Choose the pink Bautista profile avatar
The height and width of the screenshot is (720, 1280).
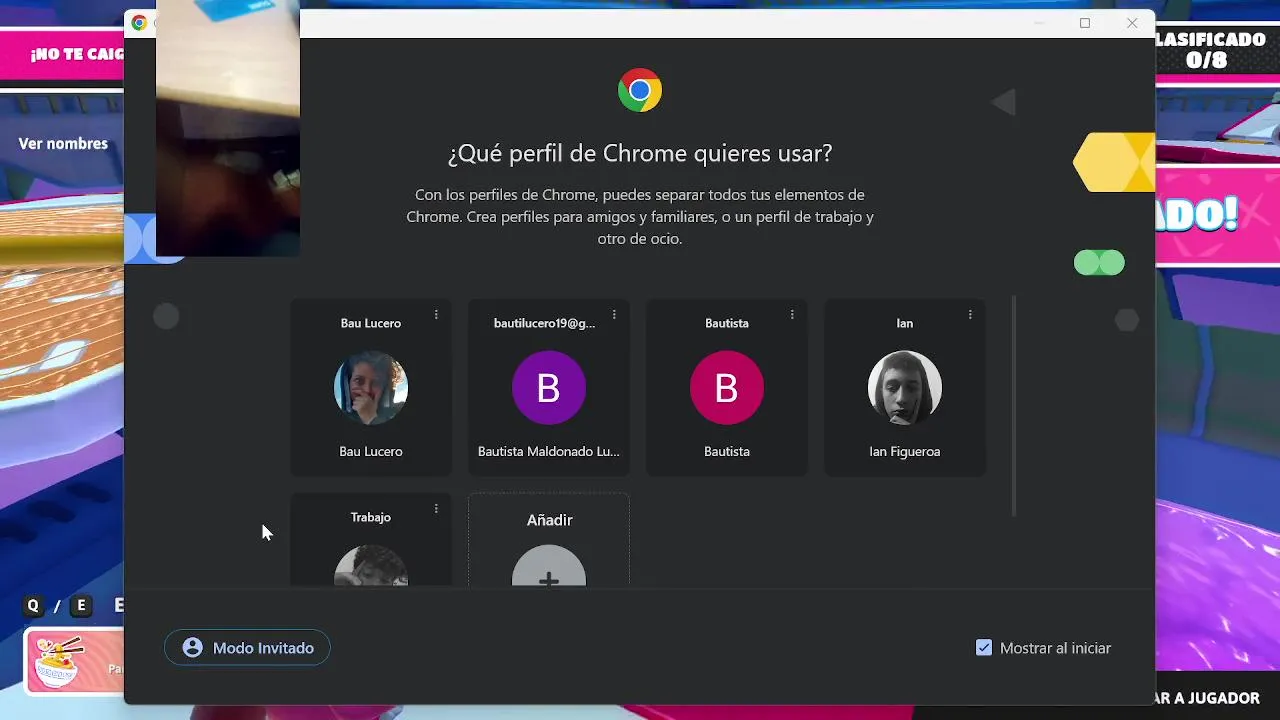(727, 388)
